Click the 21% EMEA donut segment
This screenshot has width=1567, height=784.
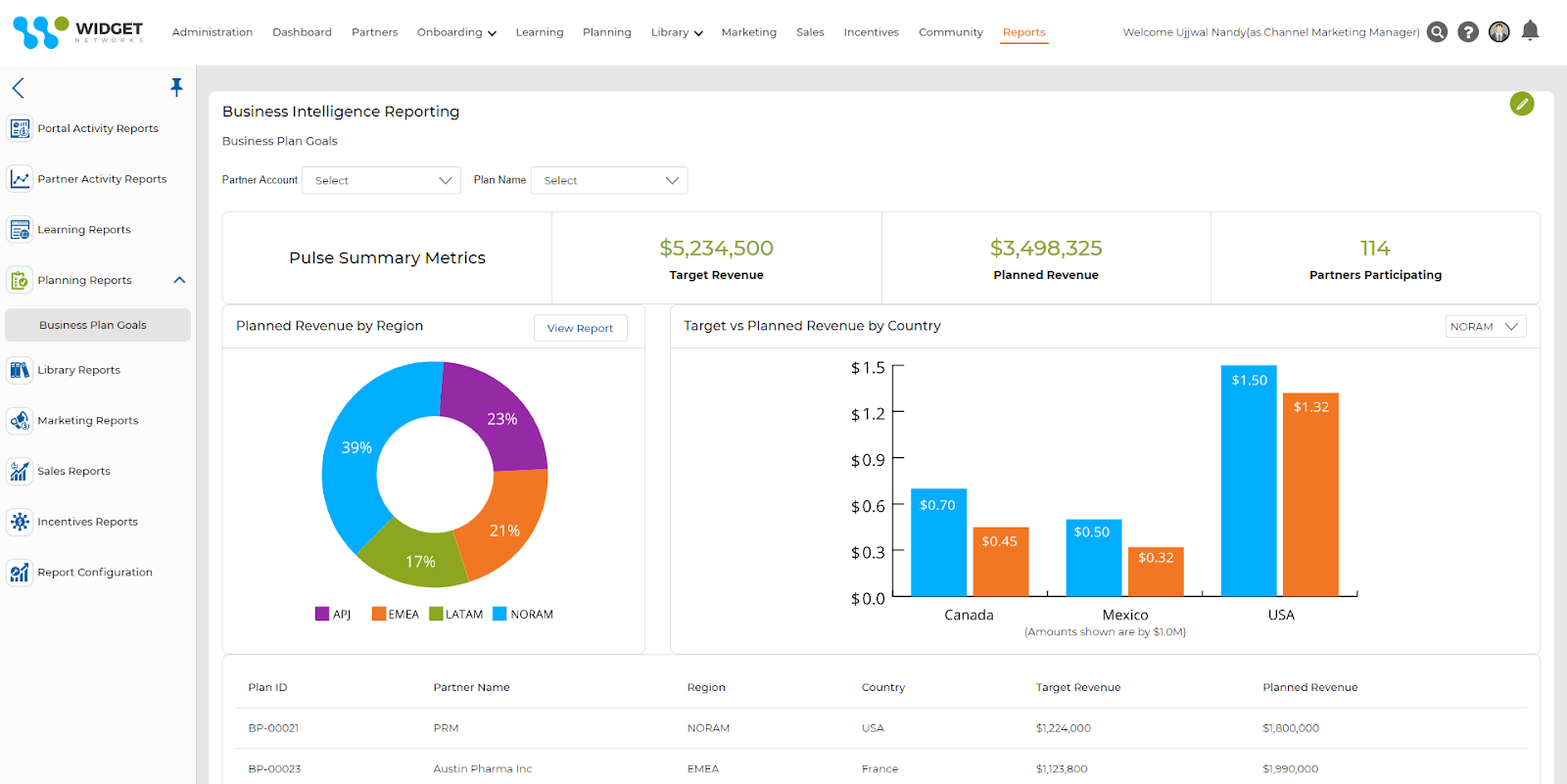[505, 530]
